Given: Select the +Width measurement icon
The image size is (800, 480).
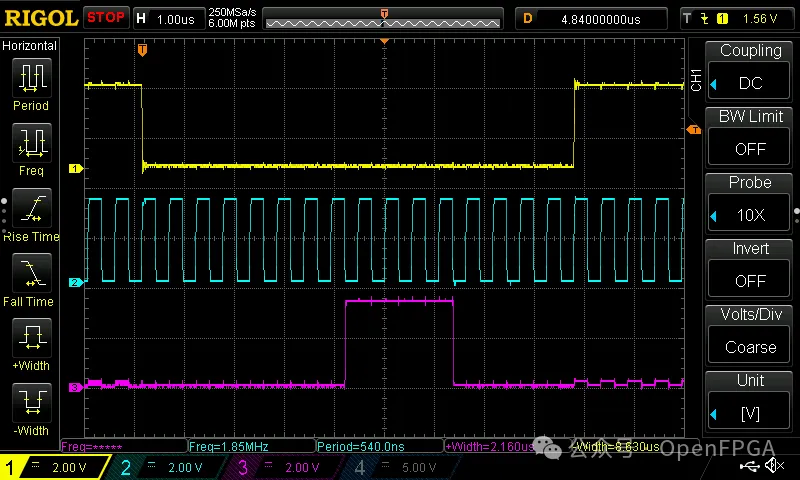Looking at the screenshot, I should tap(32, 338).
